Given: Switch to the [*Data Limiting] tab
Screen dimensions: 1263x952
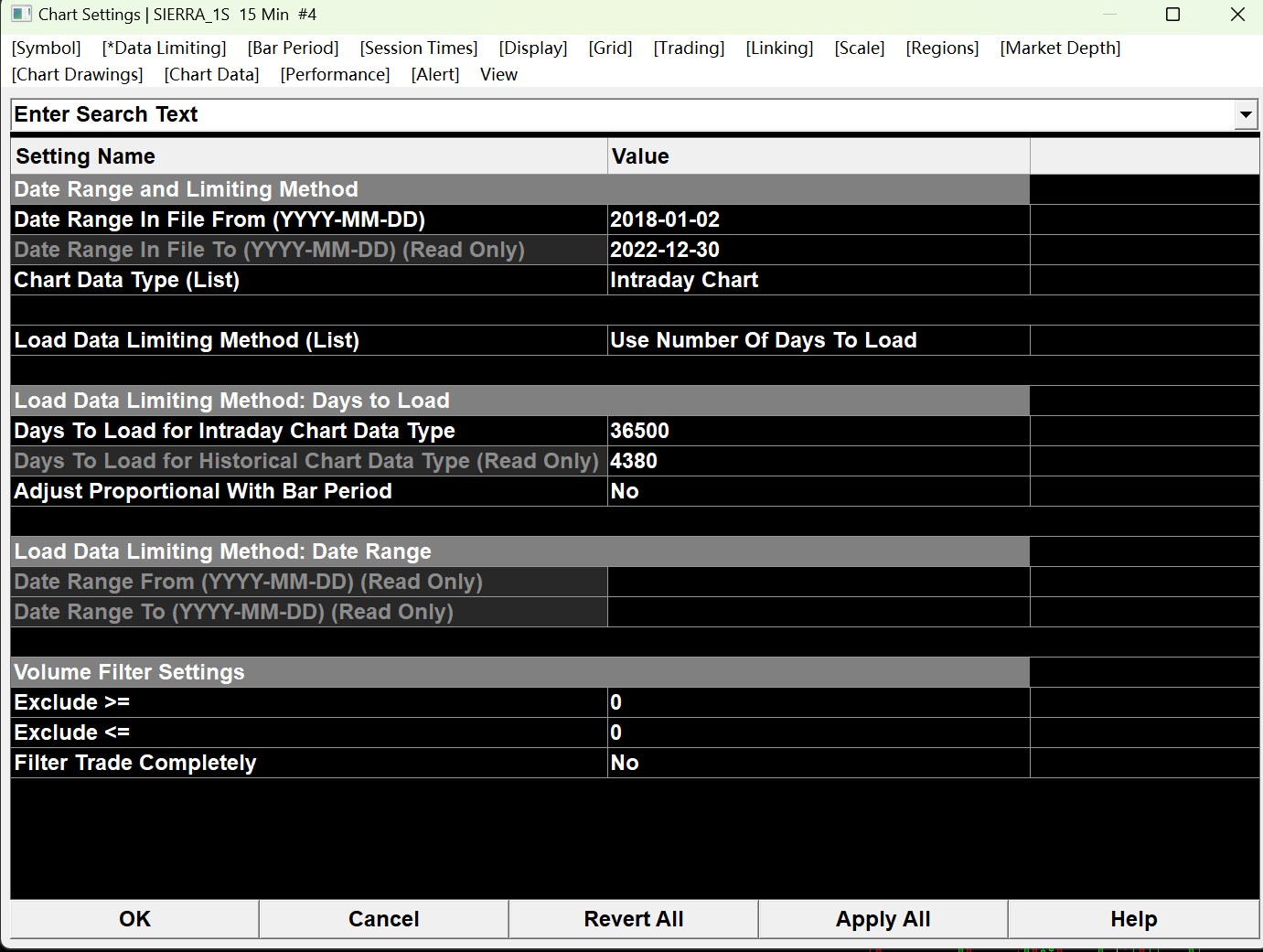Looking at the screenshot, I should pos(165,48).
